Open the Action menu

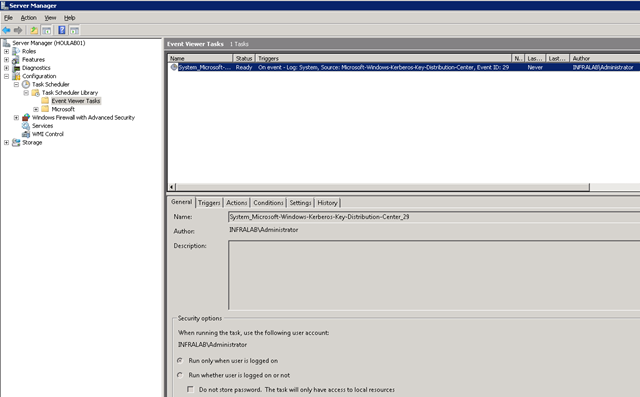click(29, 18)
